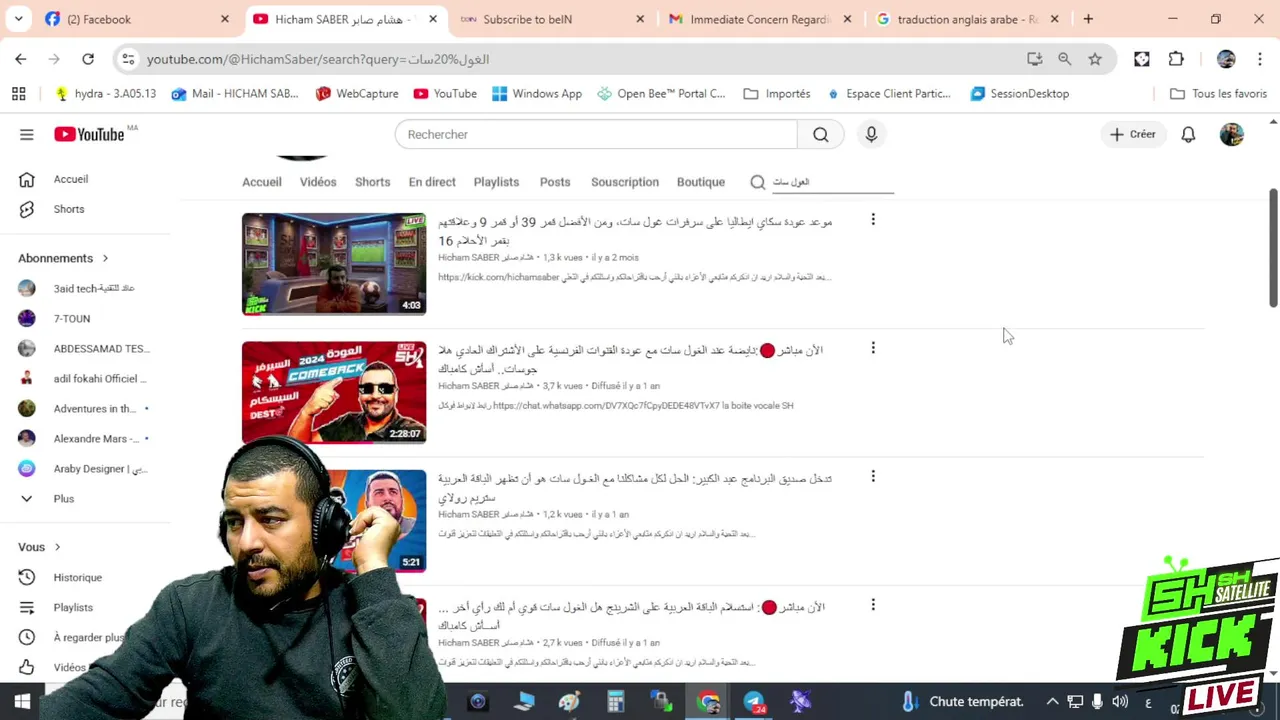Open the Alexandre Mars subscription
The image size is (1280, 720).
(85, 438)
